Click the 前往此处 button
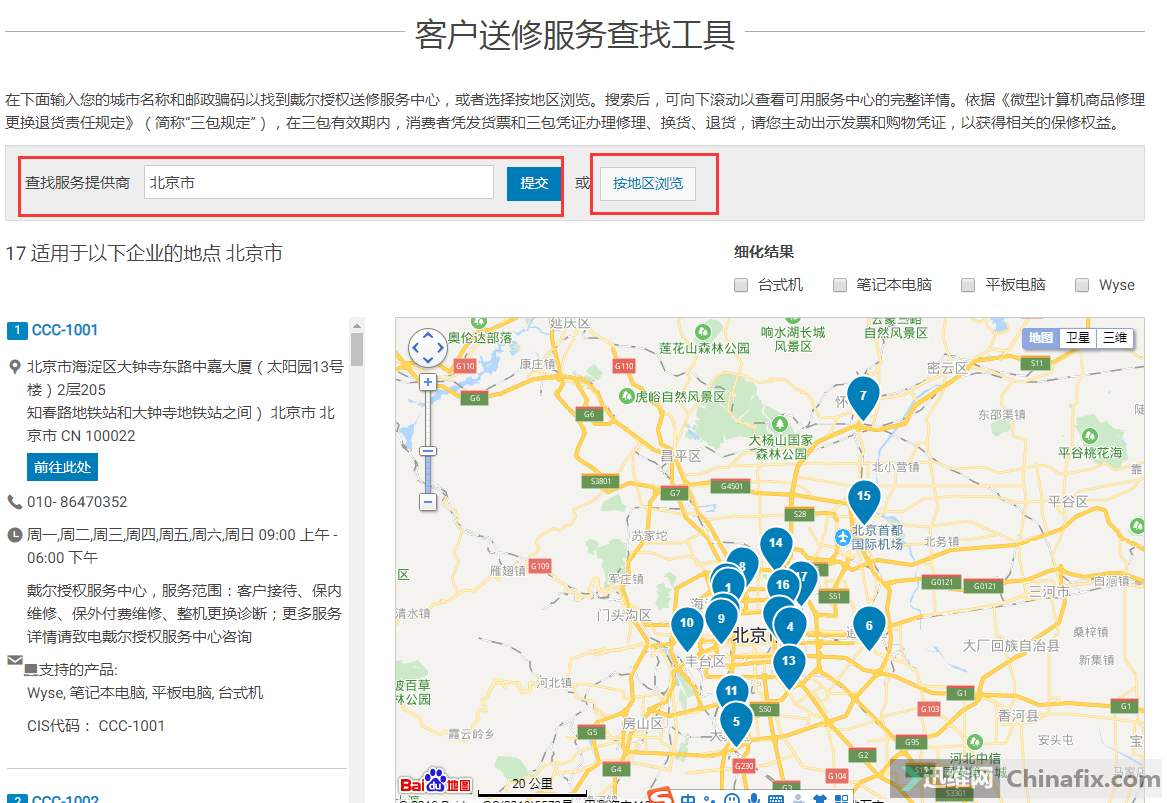1167x803 pixels. coord(62,467)
